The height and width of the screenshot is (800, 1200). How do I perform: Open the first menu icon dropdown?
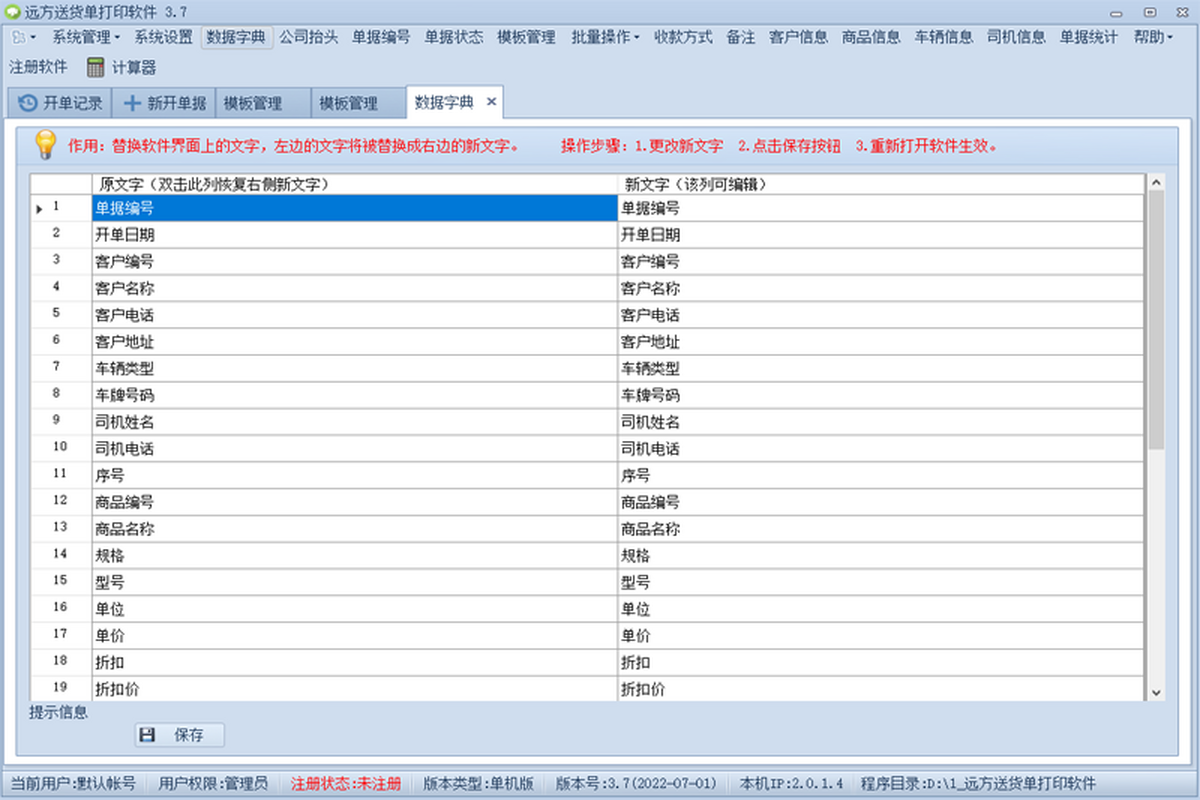tap(24, 37)
